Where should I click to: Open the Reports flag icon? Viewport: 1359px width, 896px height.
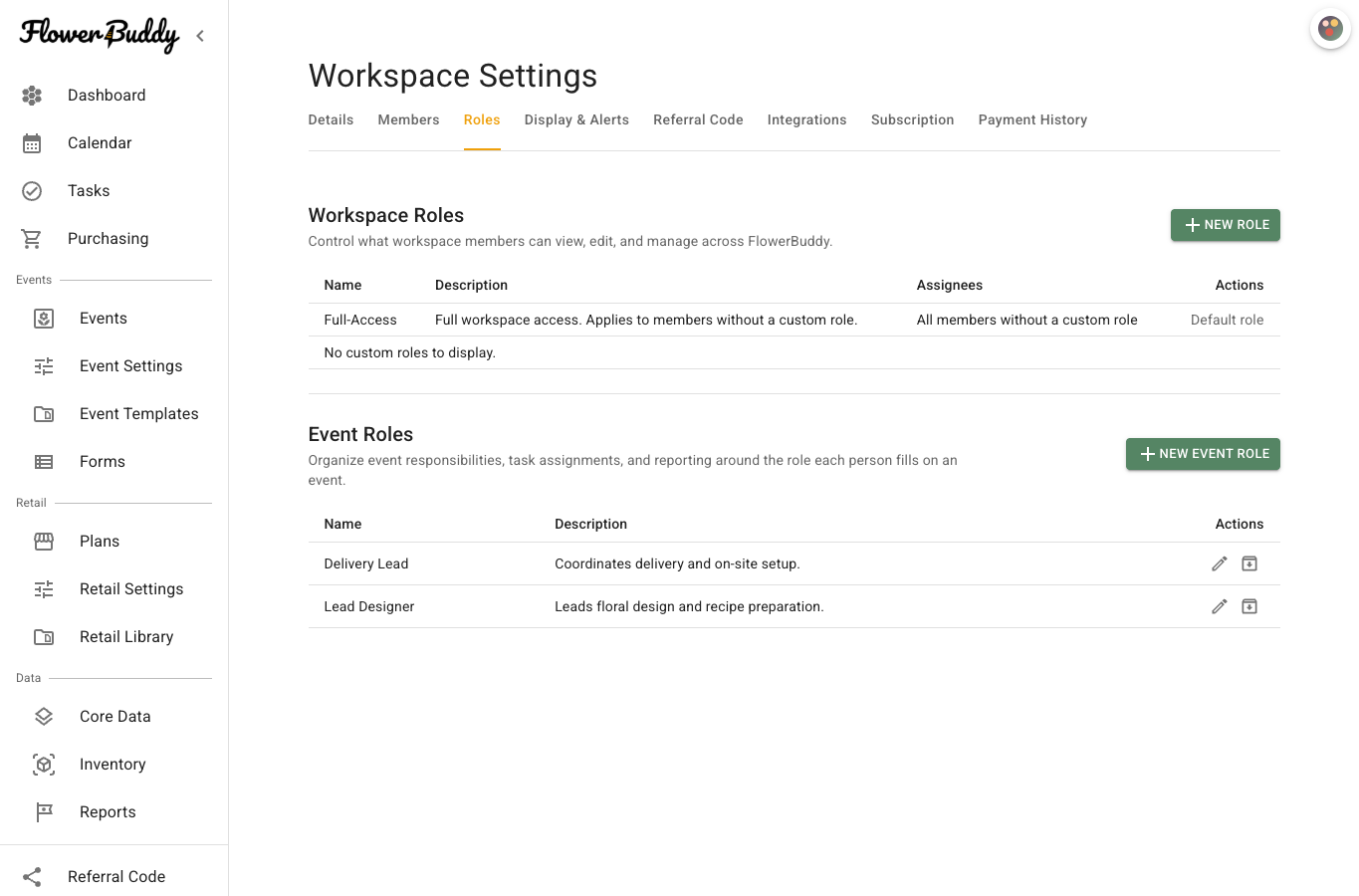(44, 812)
